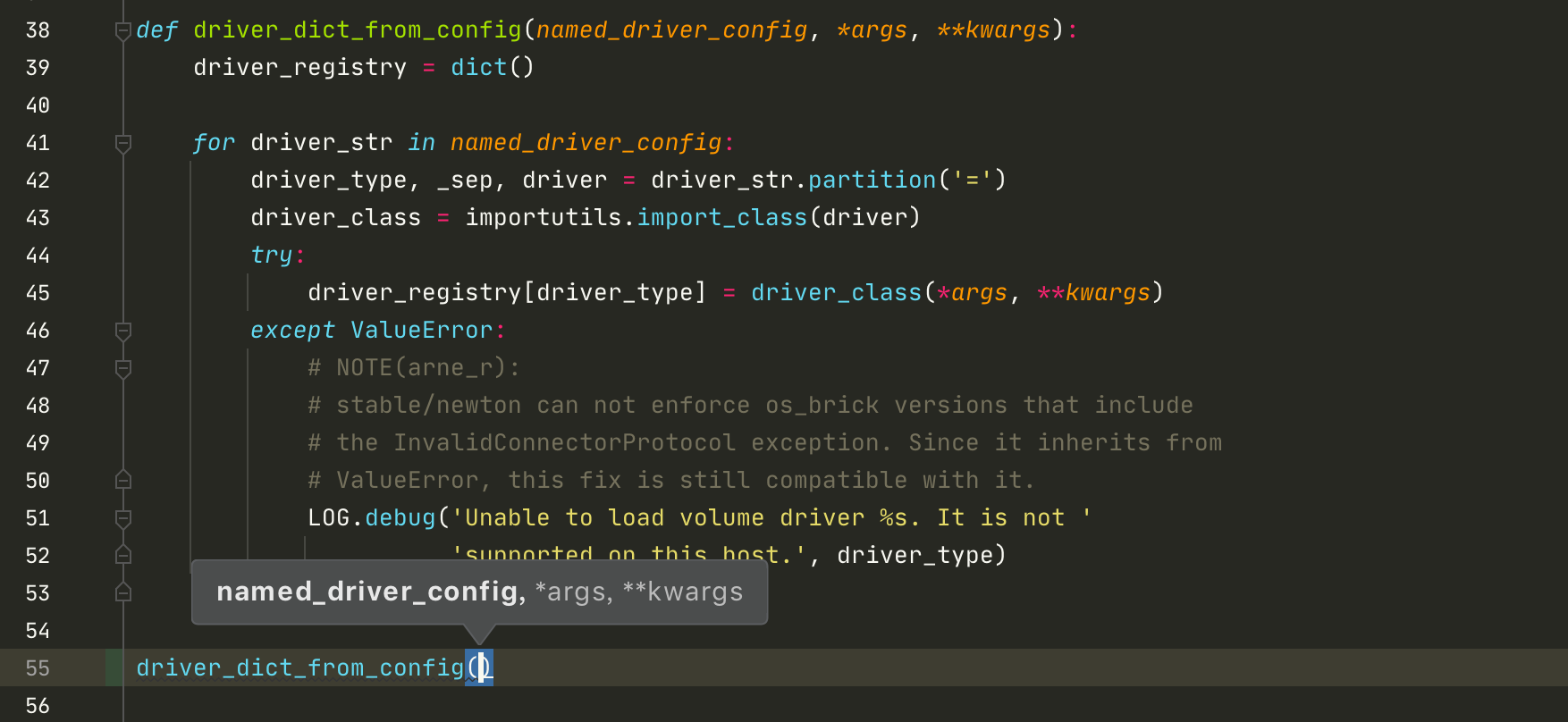Click the fold end marker on line 53
This screenshot has height=722, width=1568.
click(123, 593)
